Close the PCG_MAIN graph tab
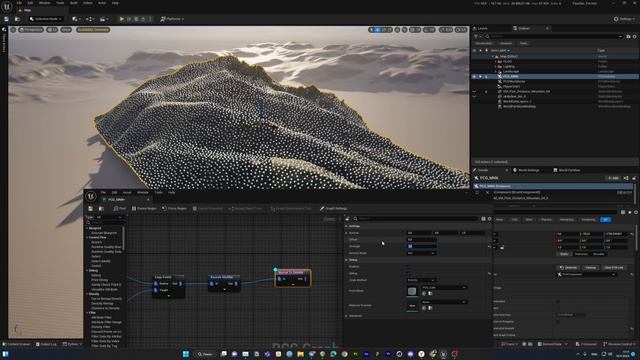The image size is (640, 360). (x=148, y=200)
